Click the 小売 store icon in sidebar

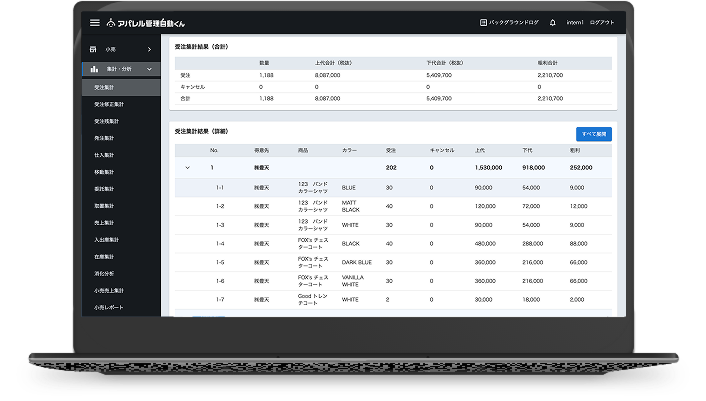94,49
